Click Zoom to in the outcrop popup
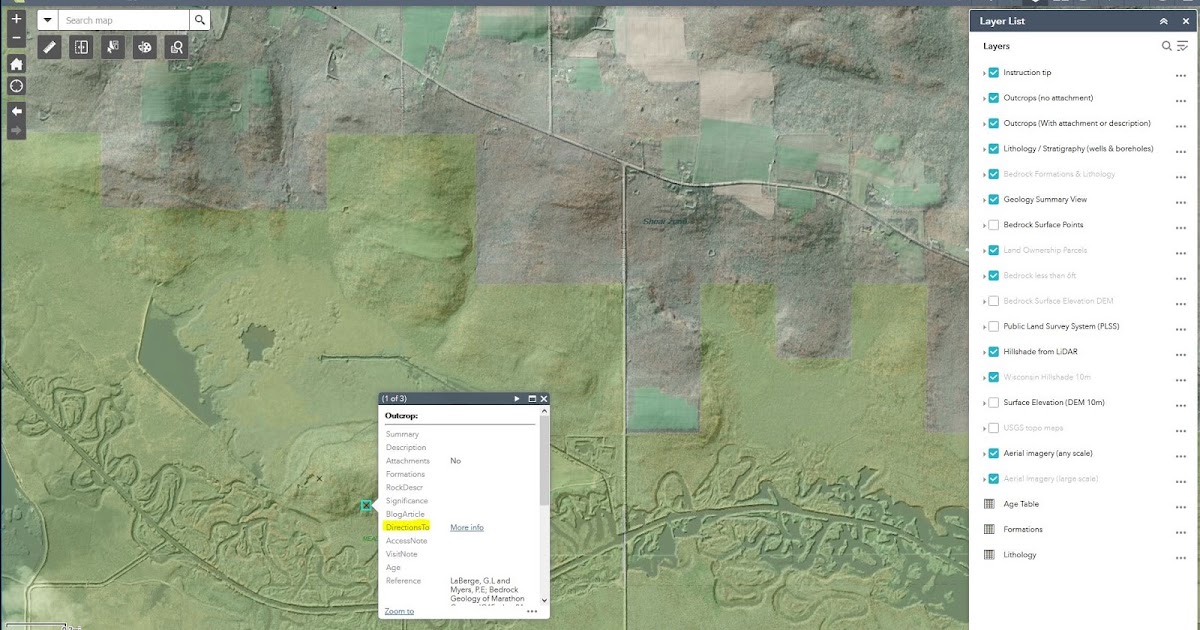 398,610
